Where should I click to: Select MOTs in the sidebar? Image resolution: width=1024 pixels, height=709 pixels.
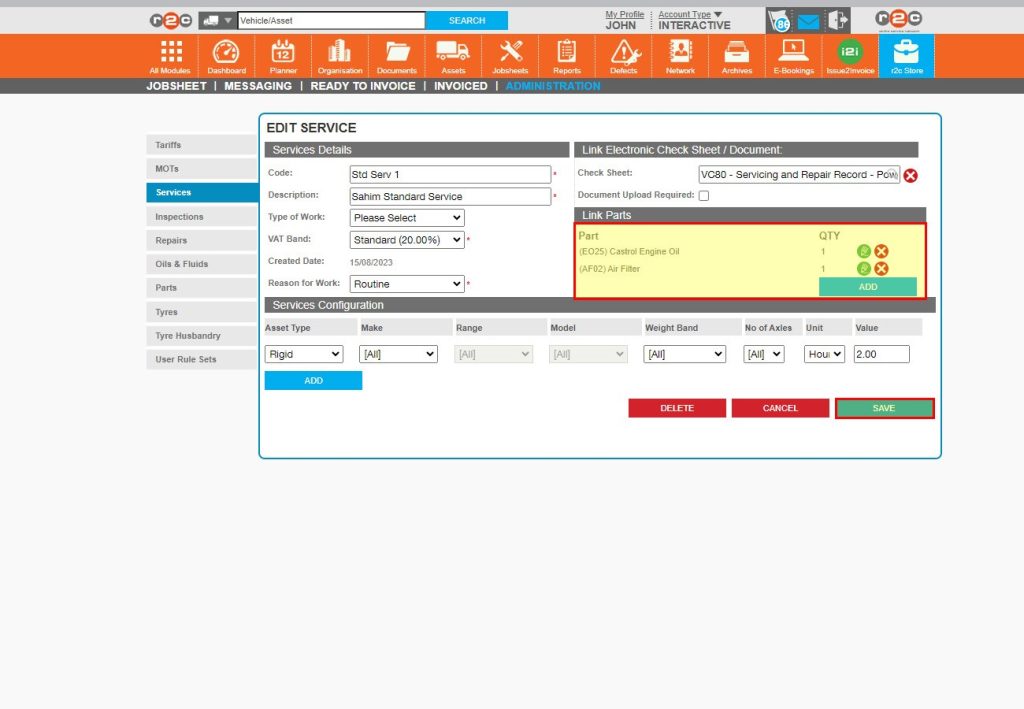pyautogui.click(x=202, y=168)
